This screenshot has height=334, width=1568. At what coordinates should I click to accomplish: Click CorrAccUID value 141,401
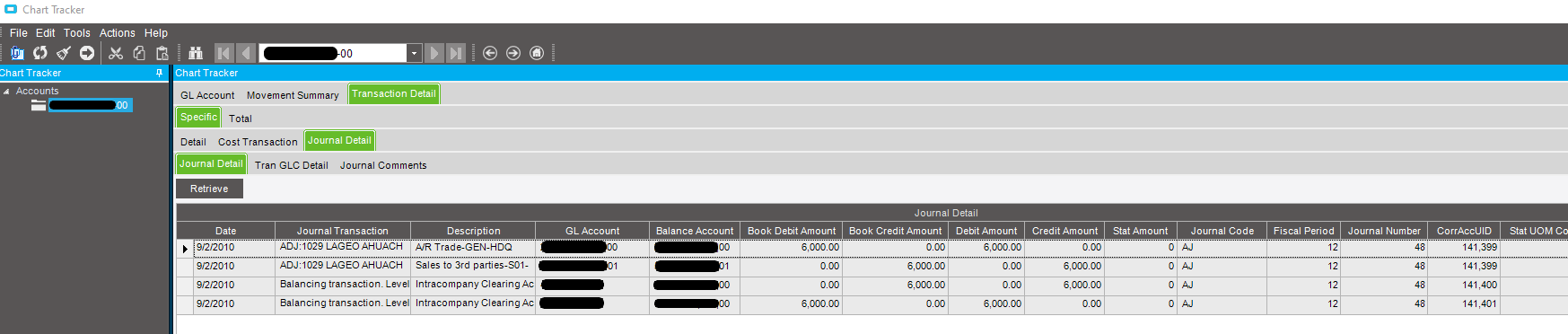coord(1464,304)
